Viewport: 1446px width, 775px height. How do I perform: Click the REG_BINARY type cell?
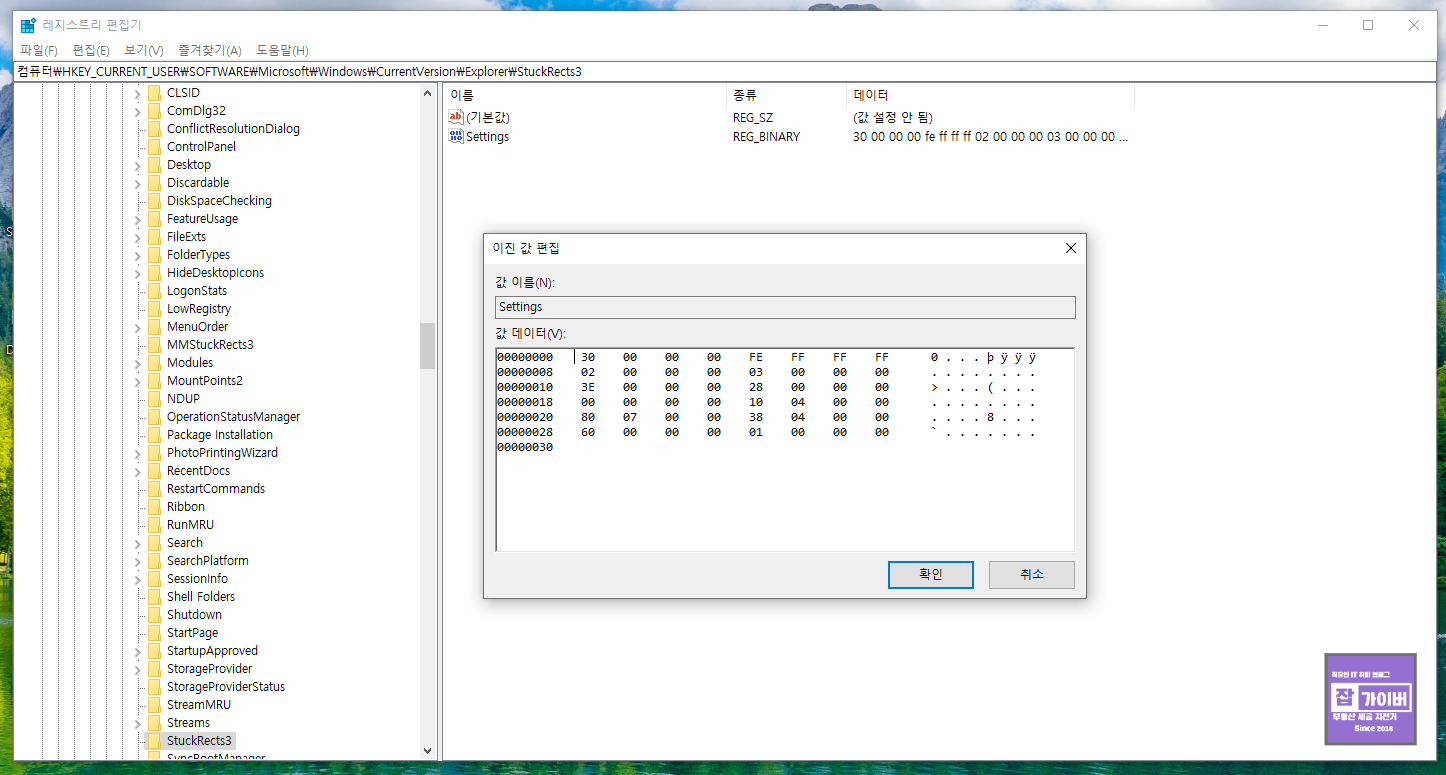click(766, 136)
